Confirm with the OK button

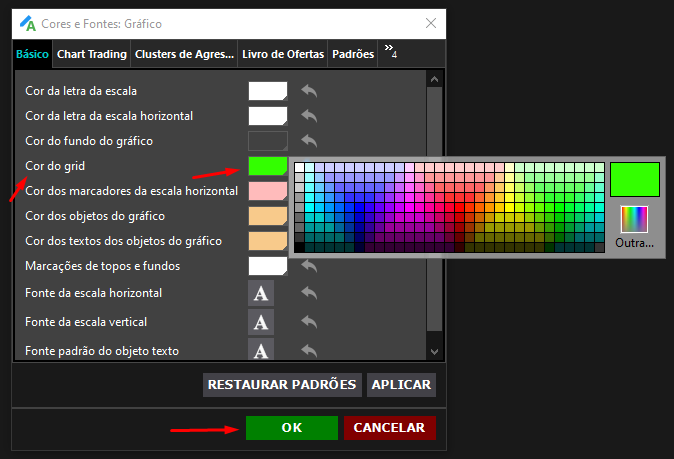click(x=292, y=428)
